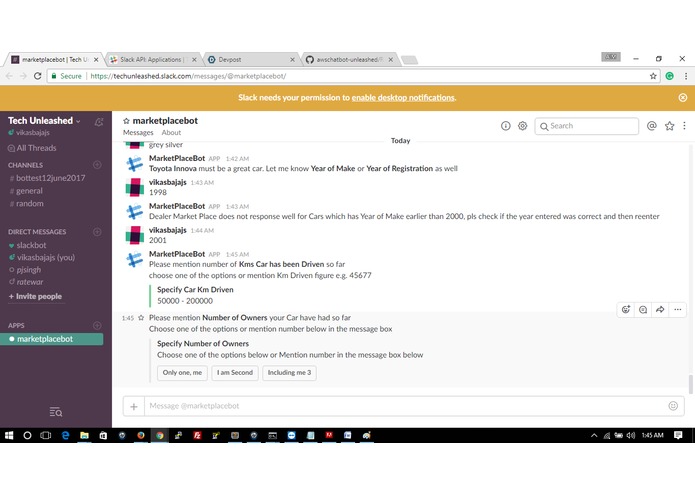Select the About tab
Image resolution: width=695 pixels, height=494 pixels.
click(171, 132)
